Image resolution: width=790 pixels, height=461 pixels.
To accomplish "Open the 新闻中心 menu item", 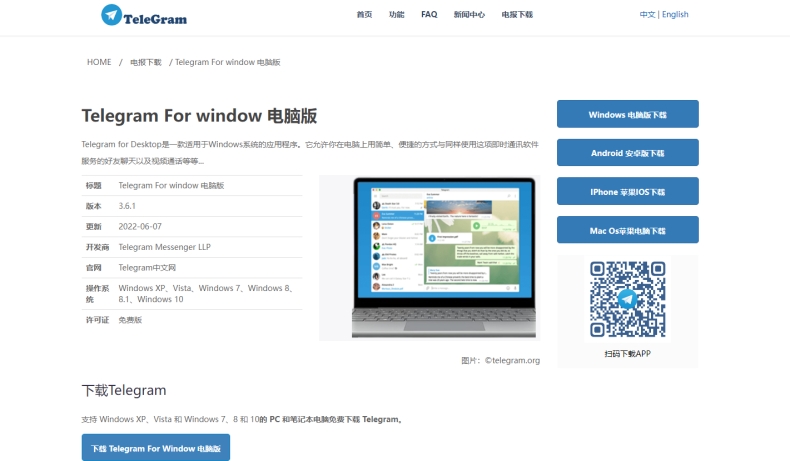I will 469,15.
